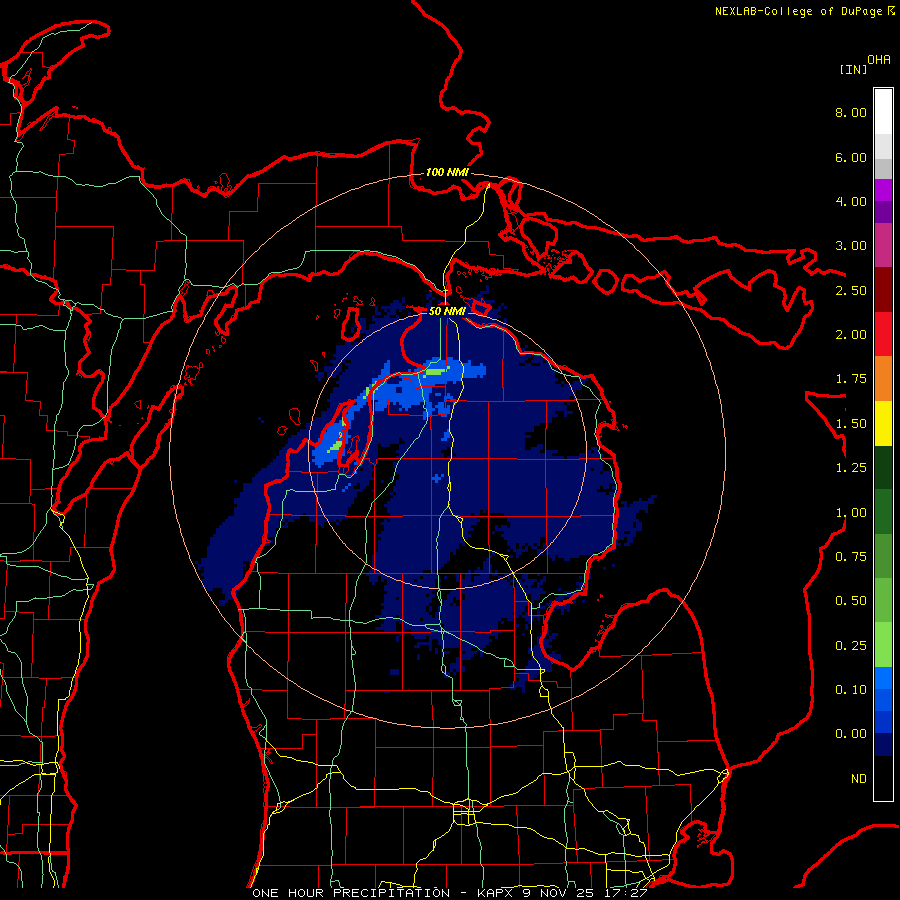The width and height of the screenshot is (900, 900).
Task: Click the ND legend label
Action: point(859,779)
